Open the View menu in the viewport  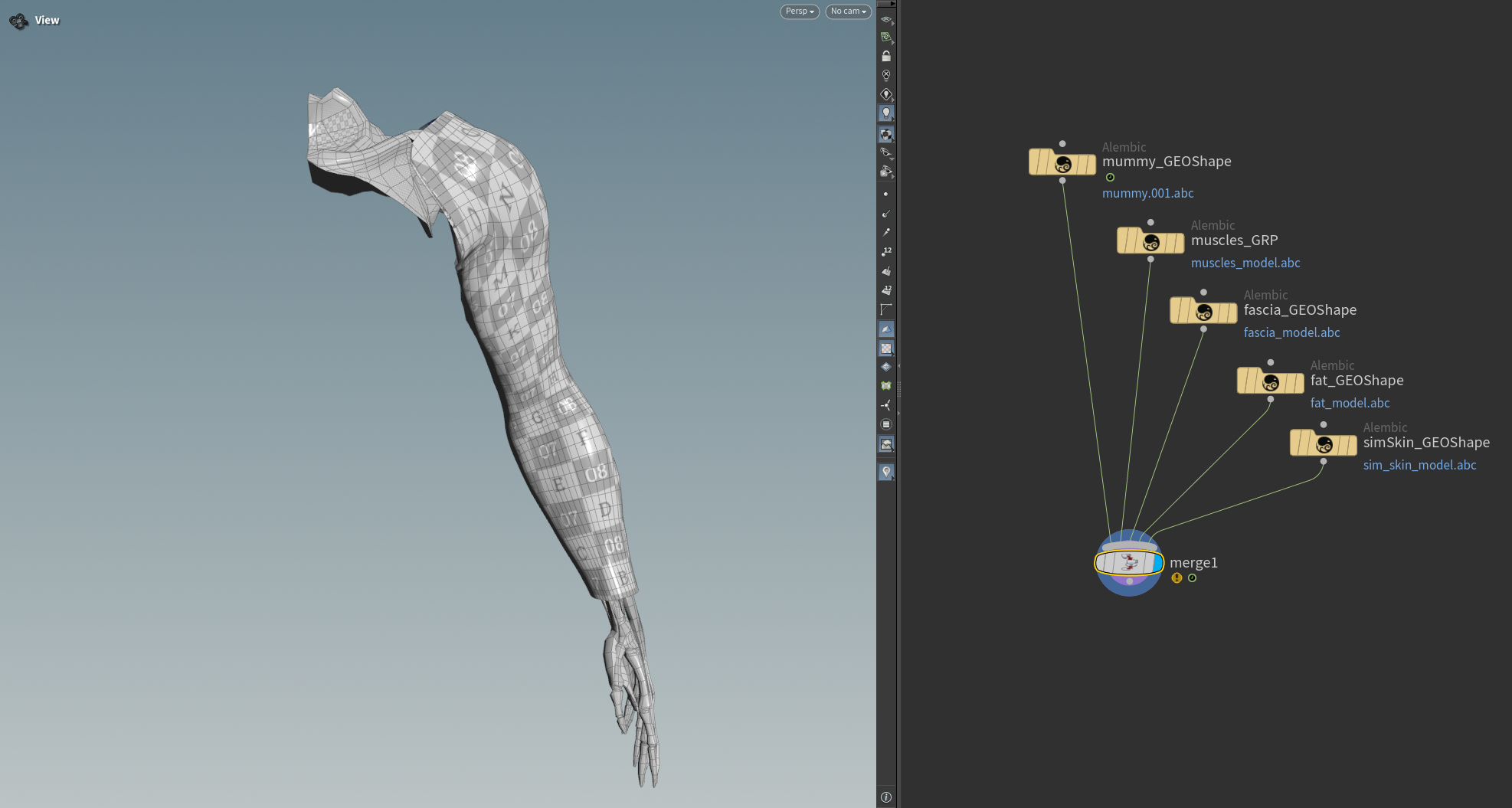47,20
